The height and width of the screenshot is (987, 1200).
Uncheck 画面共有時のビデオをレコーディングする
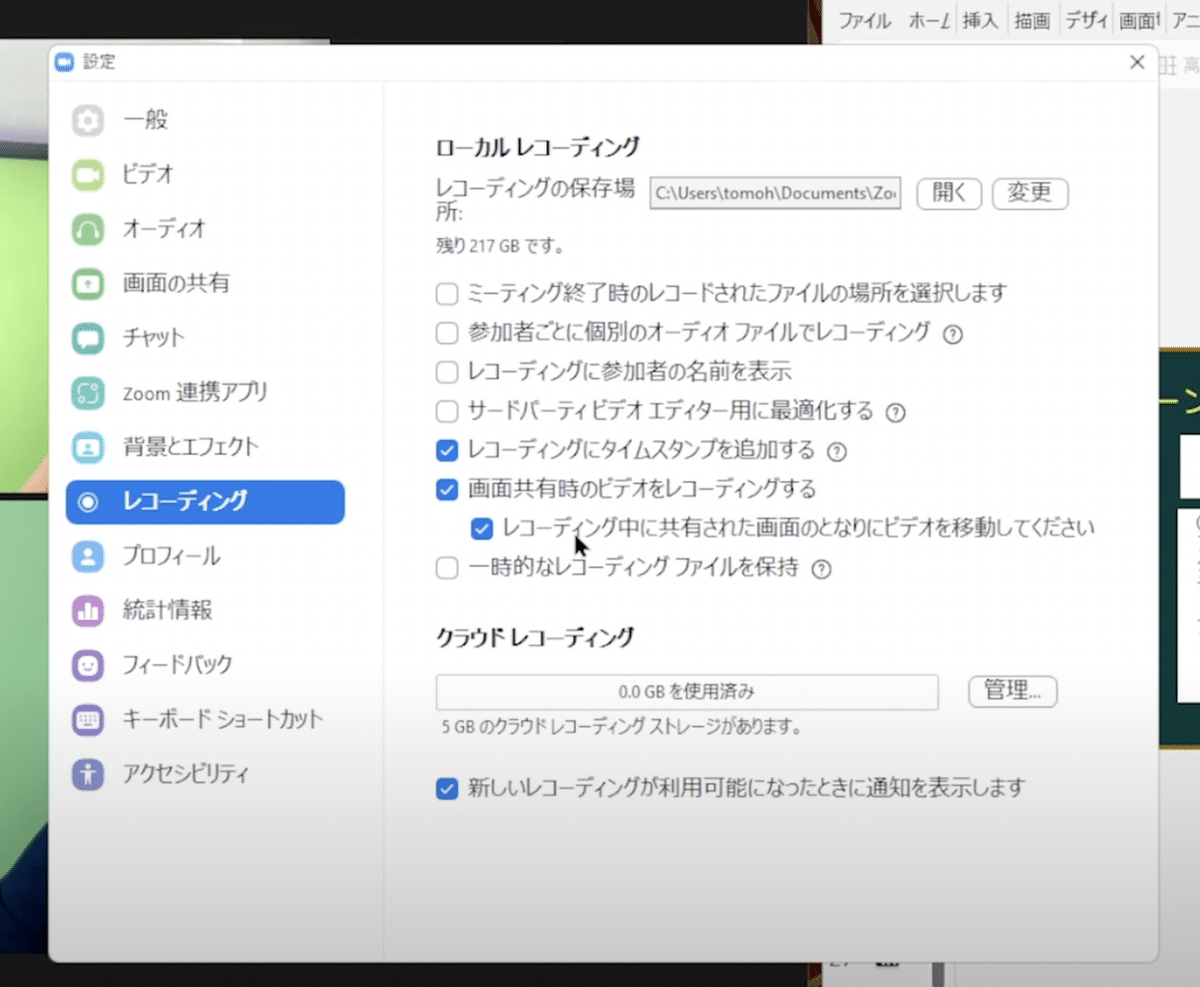446,490
